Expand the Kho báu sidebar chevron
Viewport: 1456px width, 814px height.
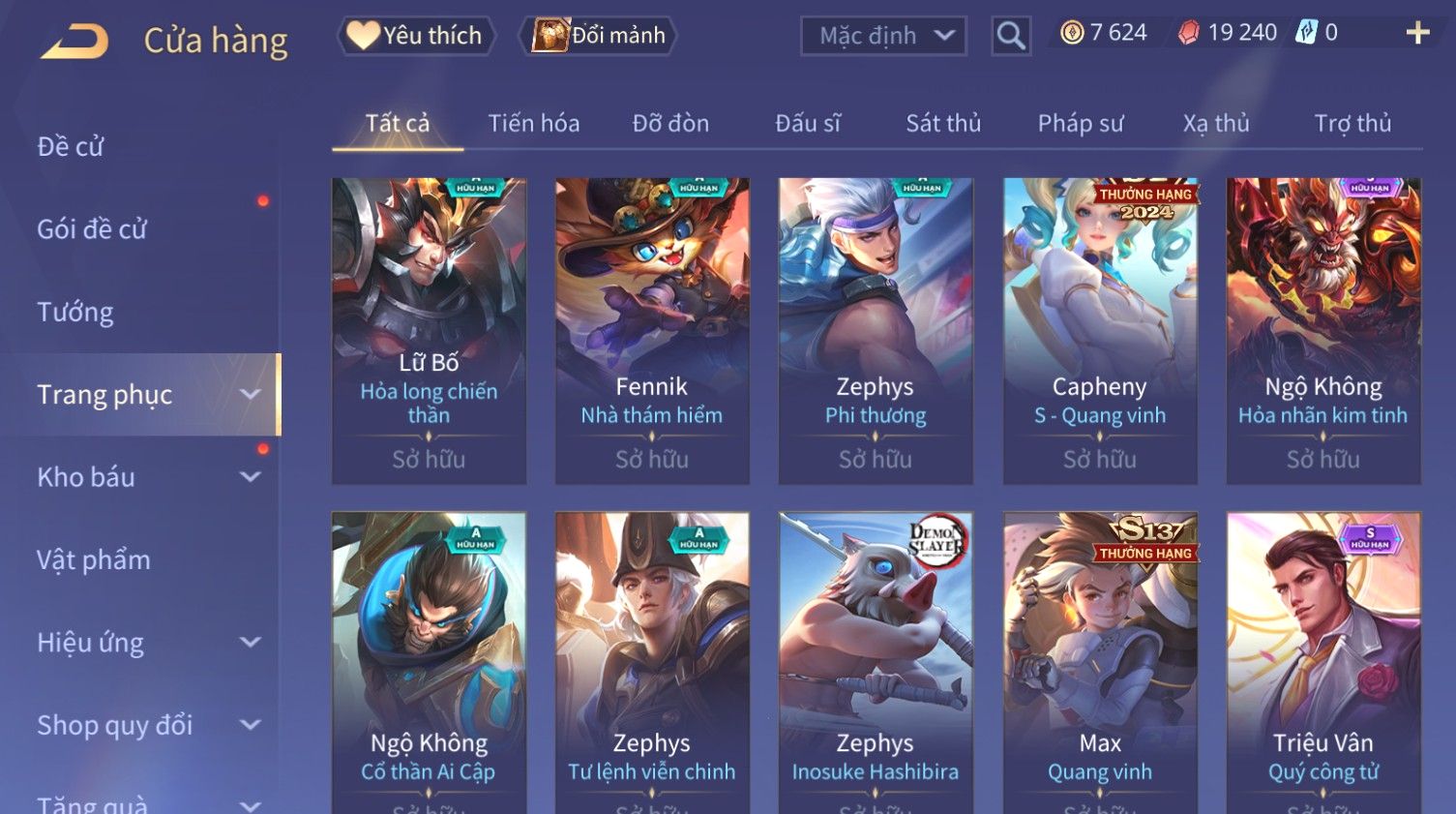251,477
